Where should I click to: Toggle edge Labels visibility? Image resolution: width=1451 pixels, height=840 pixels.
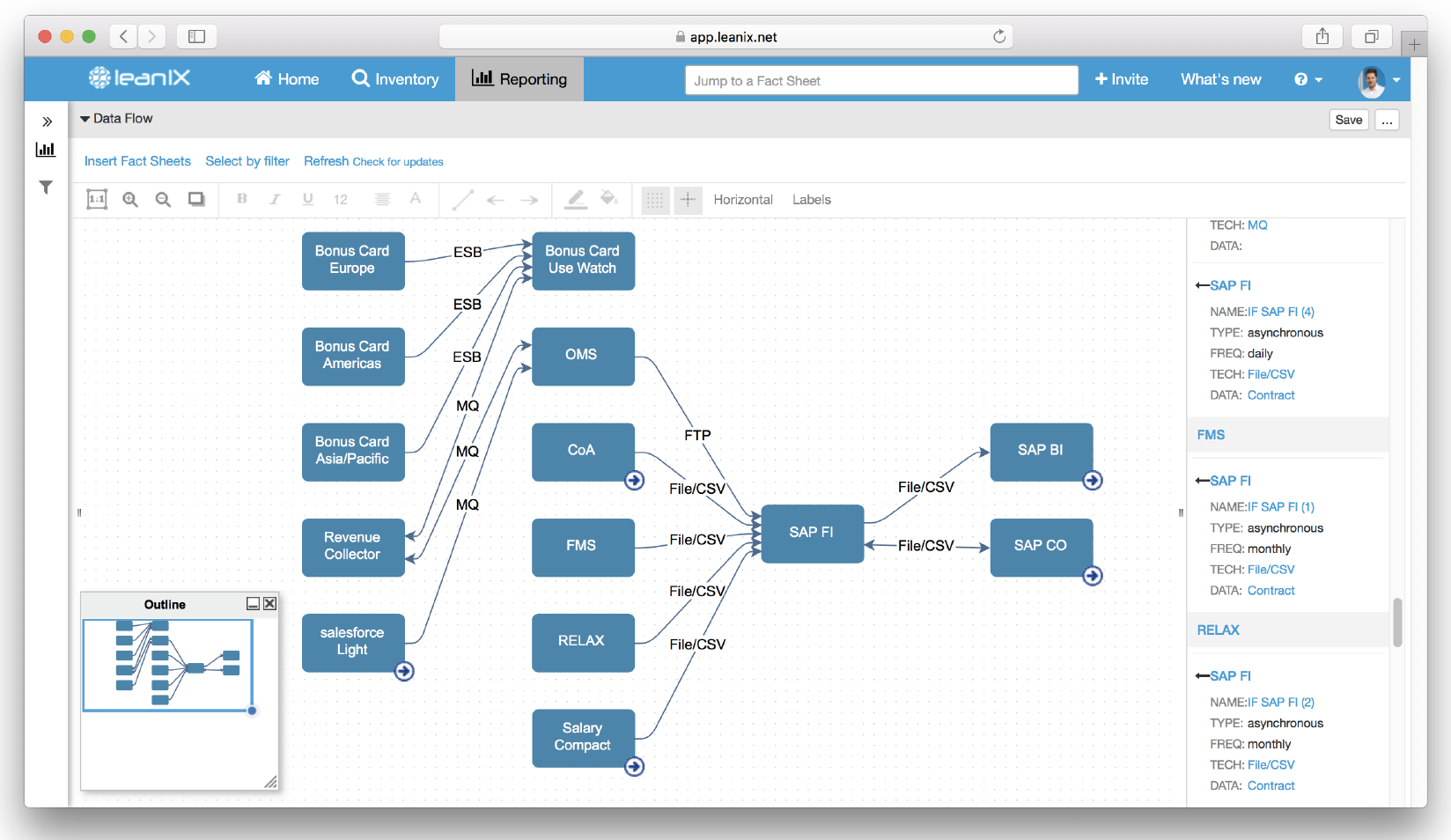pos(811,200)
